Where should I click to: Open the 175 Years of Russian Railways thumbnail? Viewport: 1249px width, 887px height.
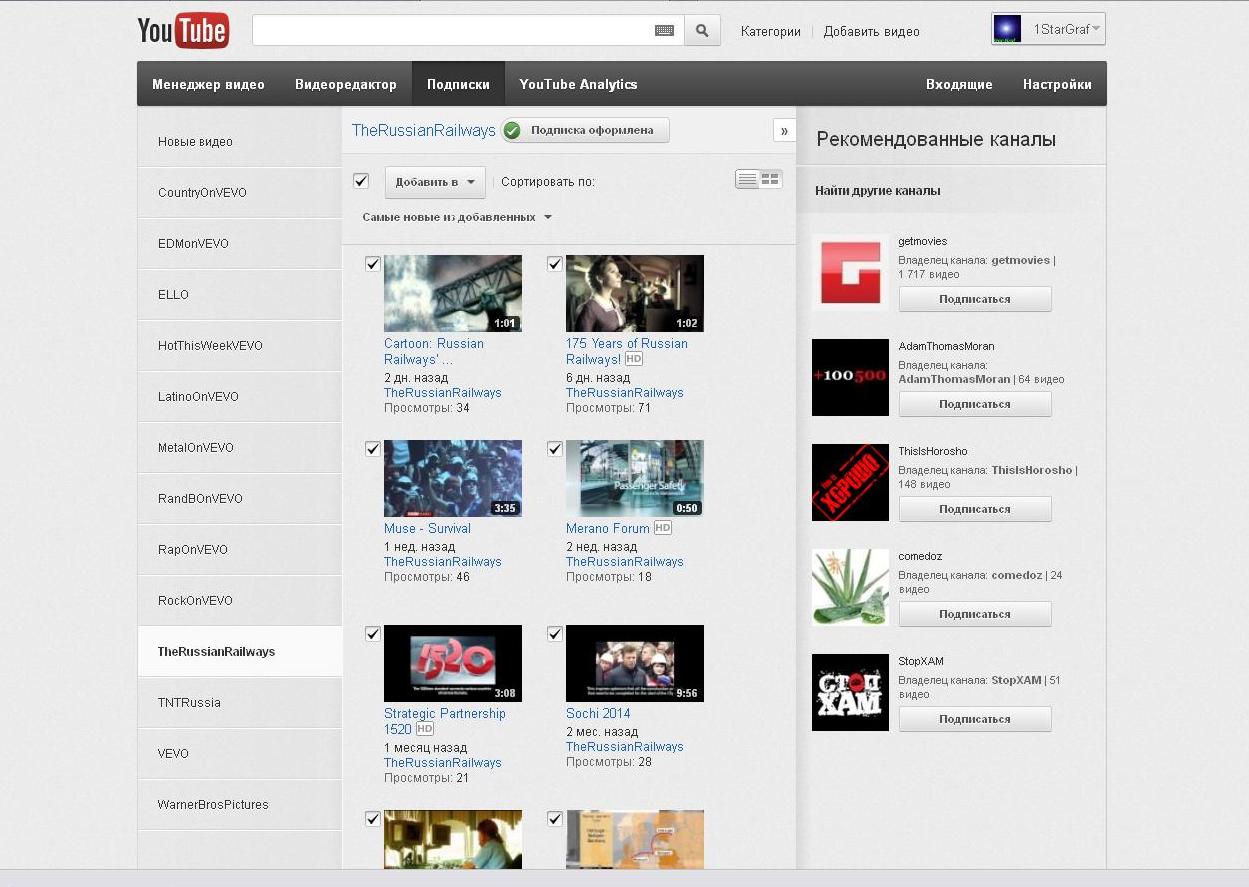click(635, 293)
